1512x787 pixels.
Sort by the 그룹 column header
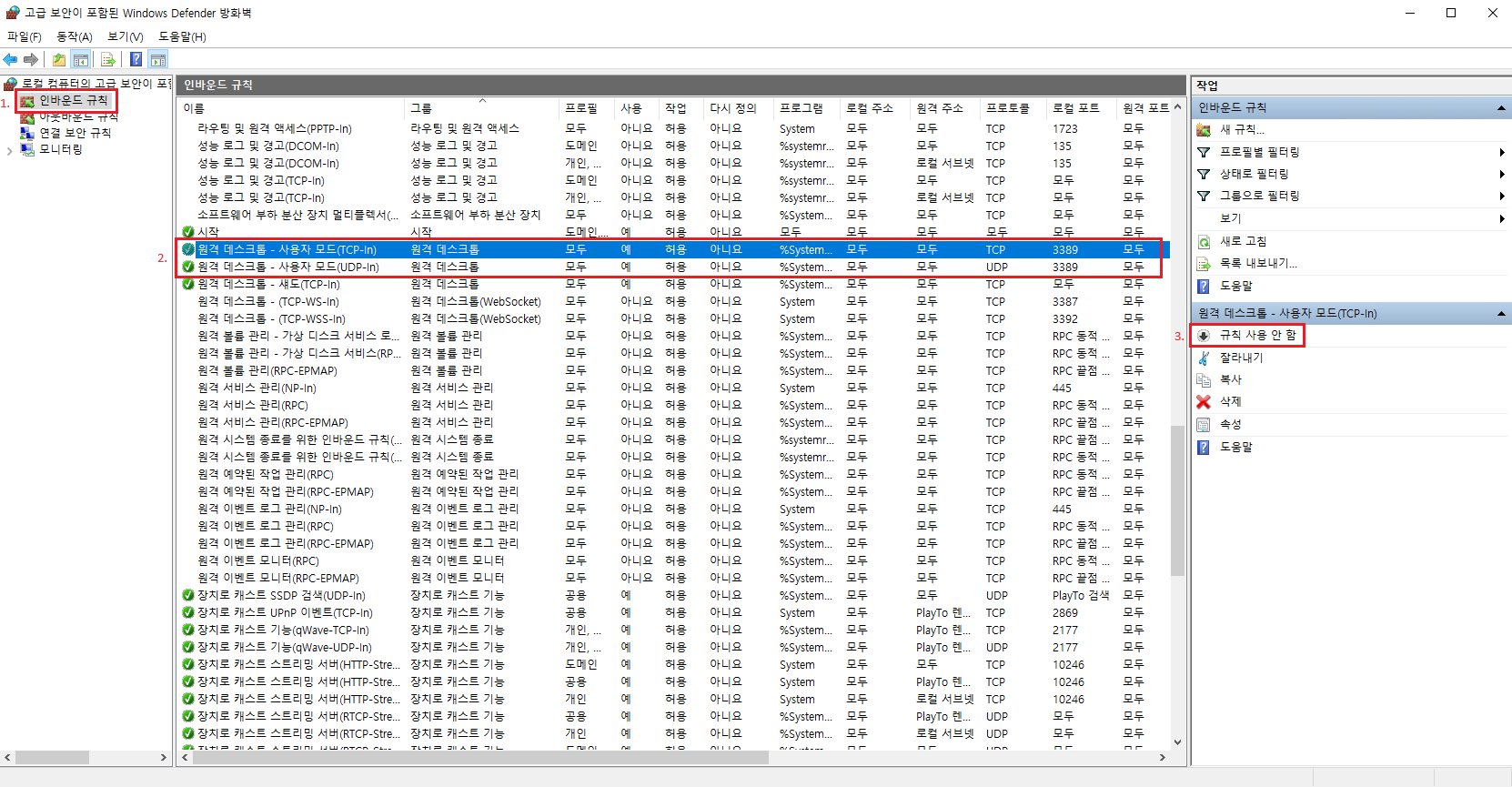pos(482,108)
